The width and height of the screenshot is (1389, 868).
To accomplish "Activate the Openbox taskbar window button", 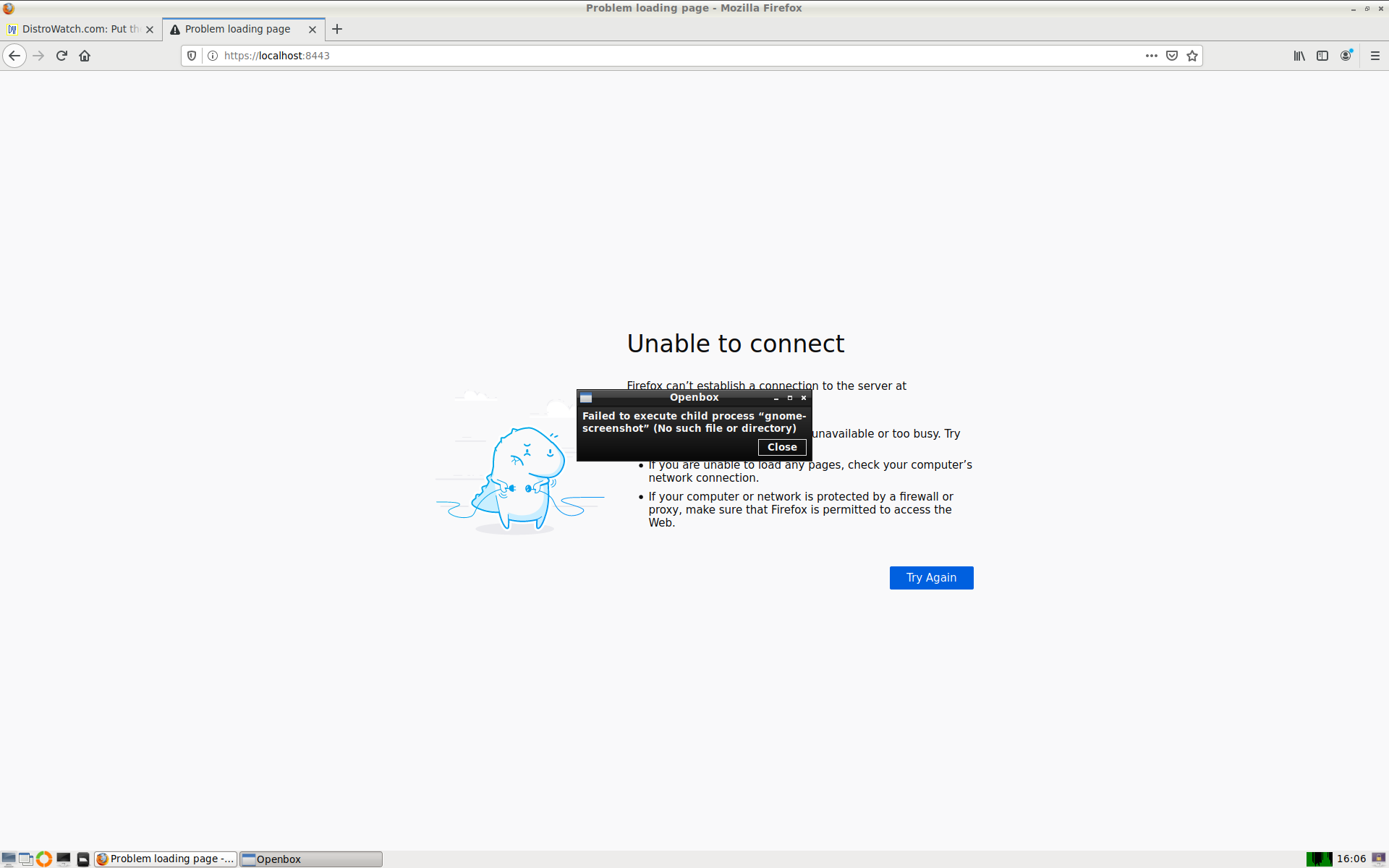I will 311,859.
